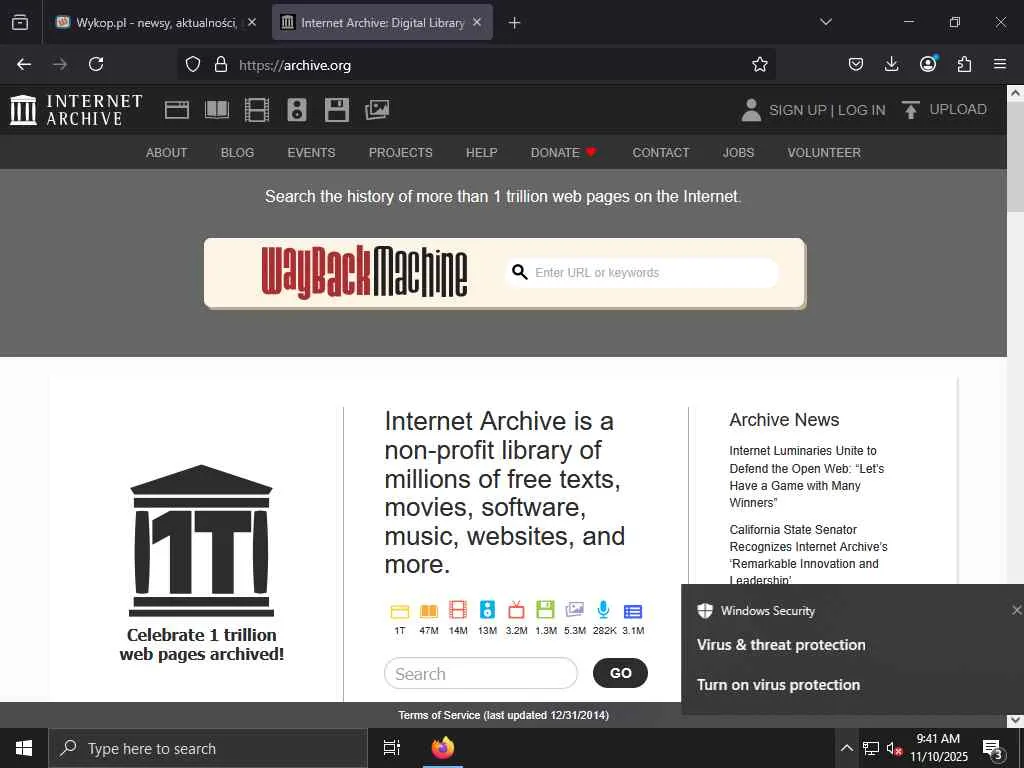
Task: Open the Firefox downloads panel
Action: [891, 64]
